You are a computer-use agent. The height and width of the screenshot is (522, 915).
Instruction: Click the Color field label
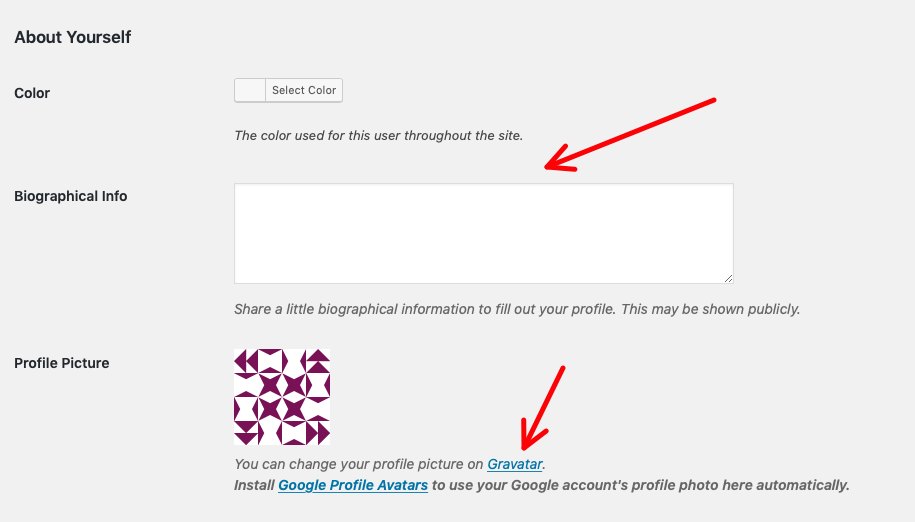(x=32, y=93)
